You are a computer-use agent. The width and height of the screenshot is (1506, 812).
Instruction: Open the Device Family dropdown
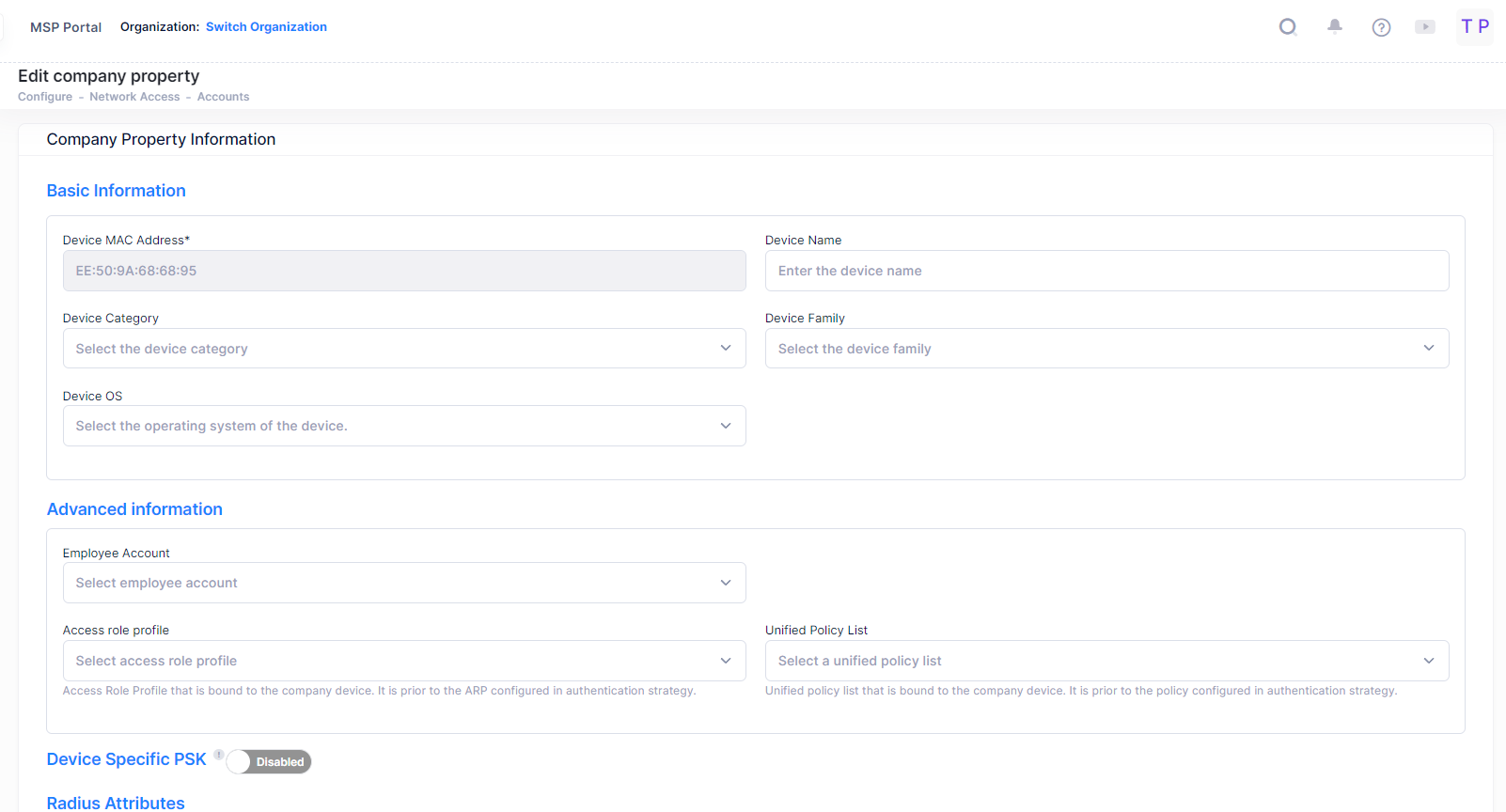tap(1106, 349)
